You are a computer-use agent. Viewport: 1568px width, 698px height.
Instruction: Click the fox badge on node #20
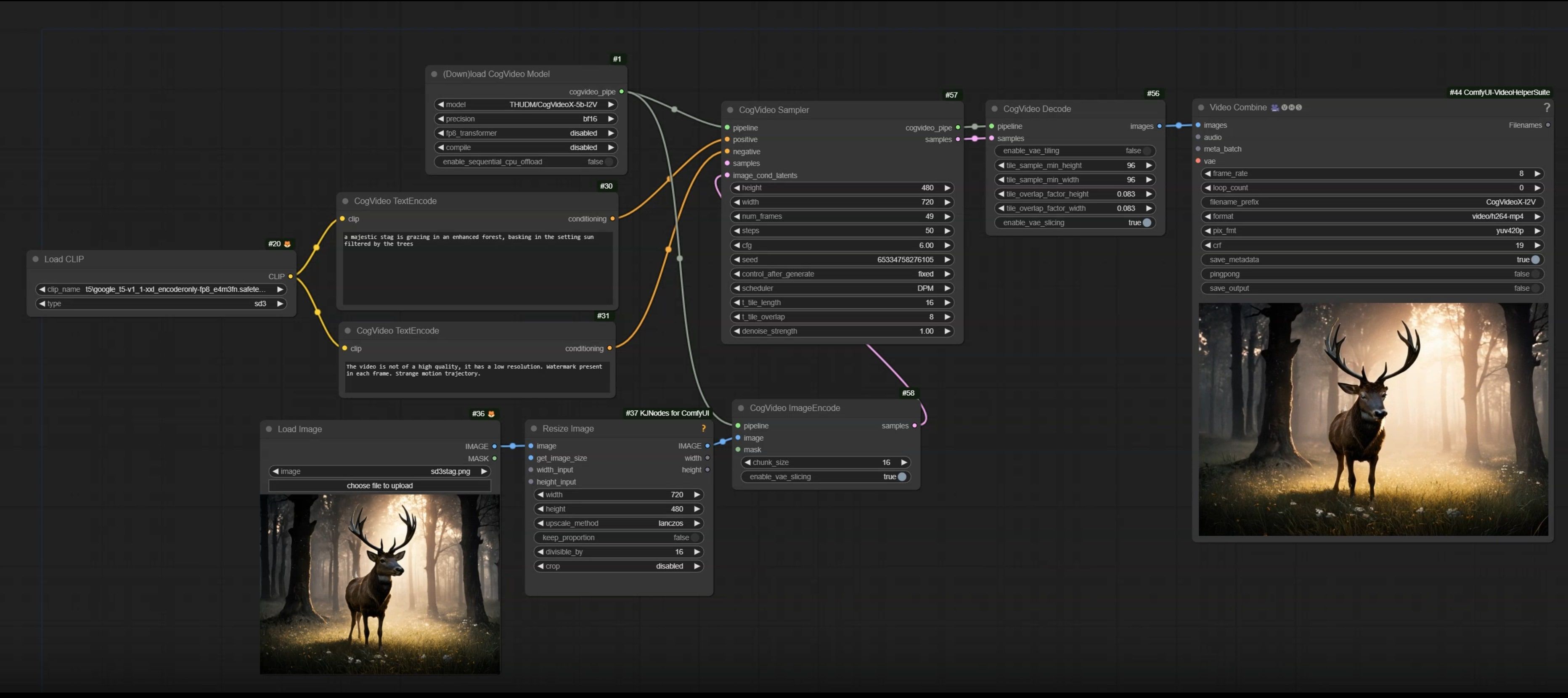click(287, 244)
